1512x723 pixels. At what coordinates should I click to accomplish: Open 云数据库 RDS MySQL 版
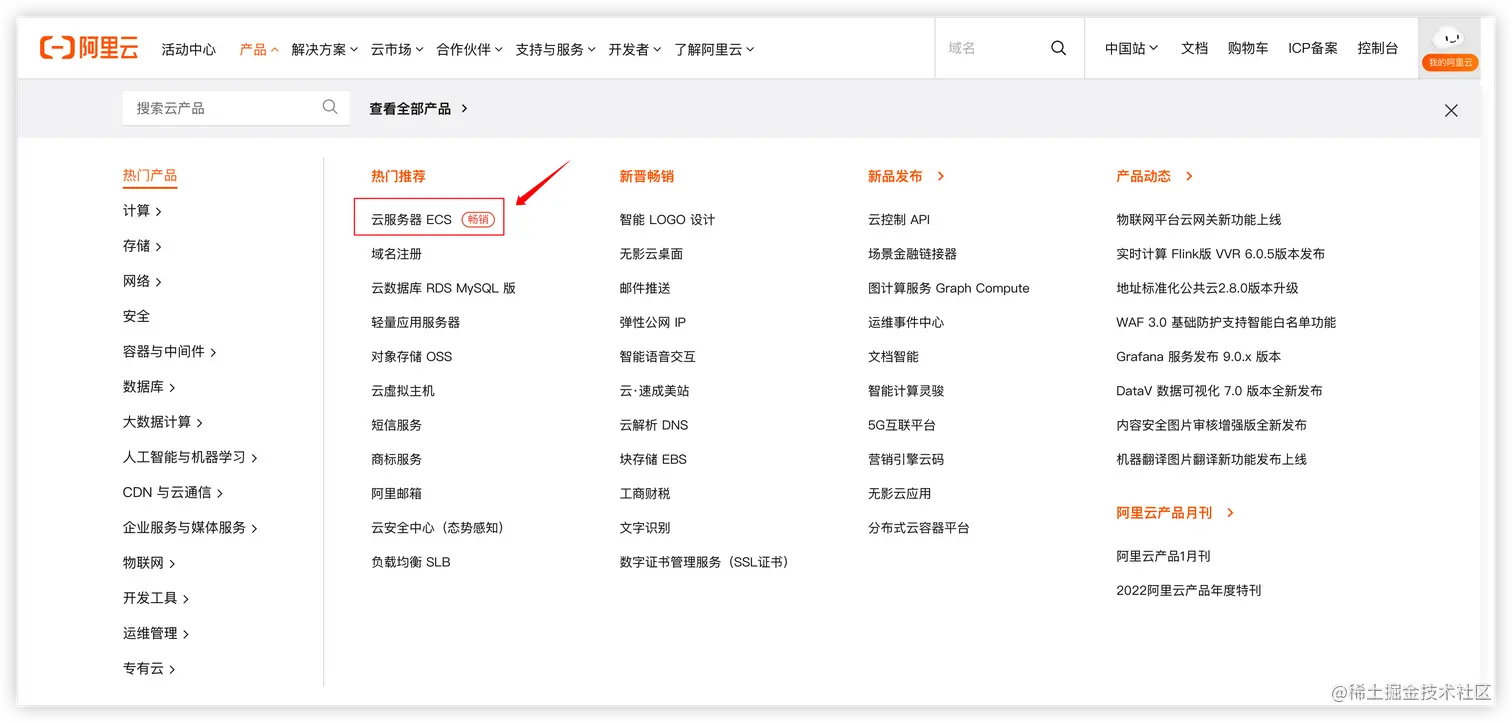click(x=443, y=288)
